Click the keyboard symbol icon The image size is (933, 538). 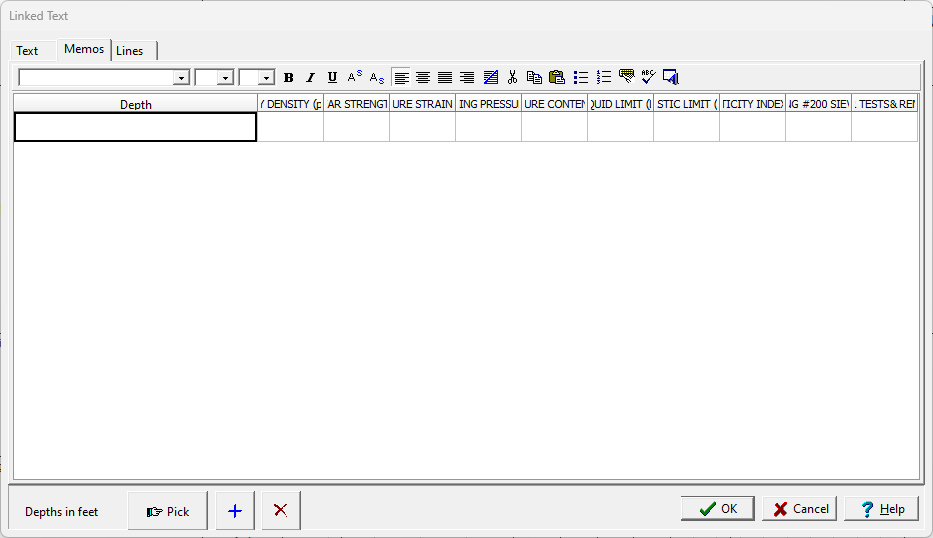[626, 76]
